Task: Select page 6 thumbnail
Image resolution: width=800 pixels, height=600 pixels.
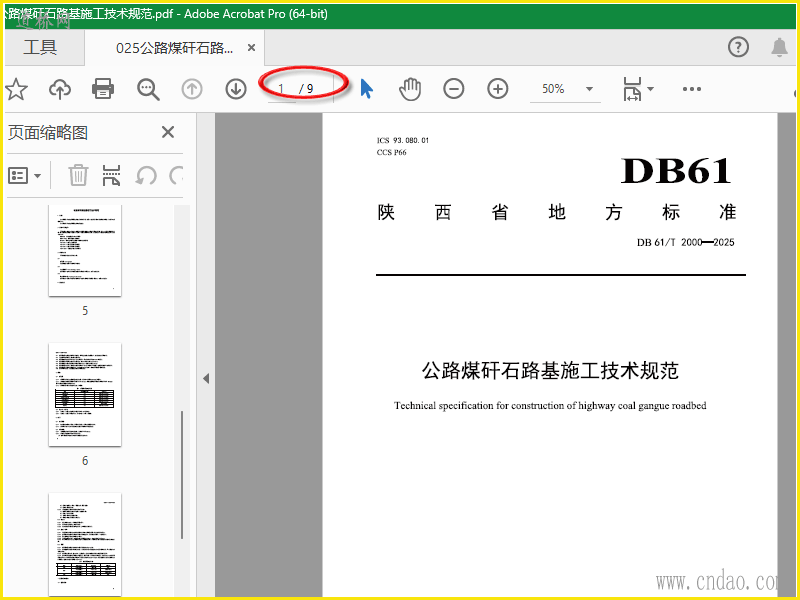Action: tap(85, 394)
